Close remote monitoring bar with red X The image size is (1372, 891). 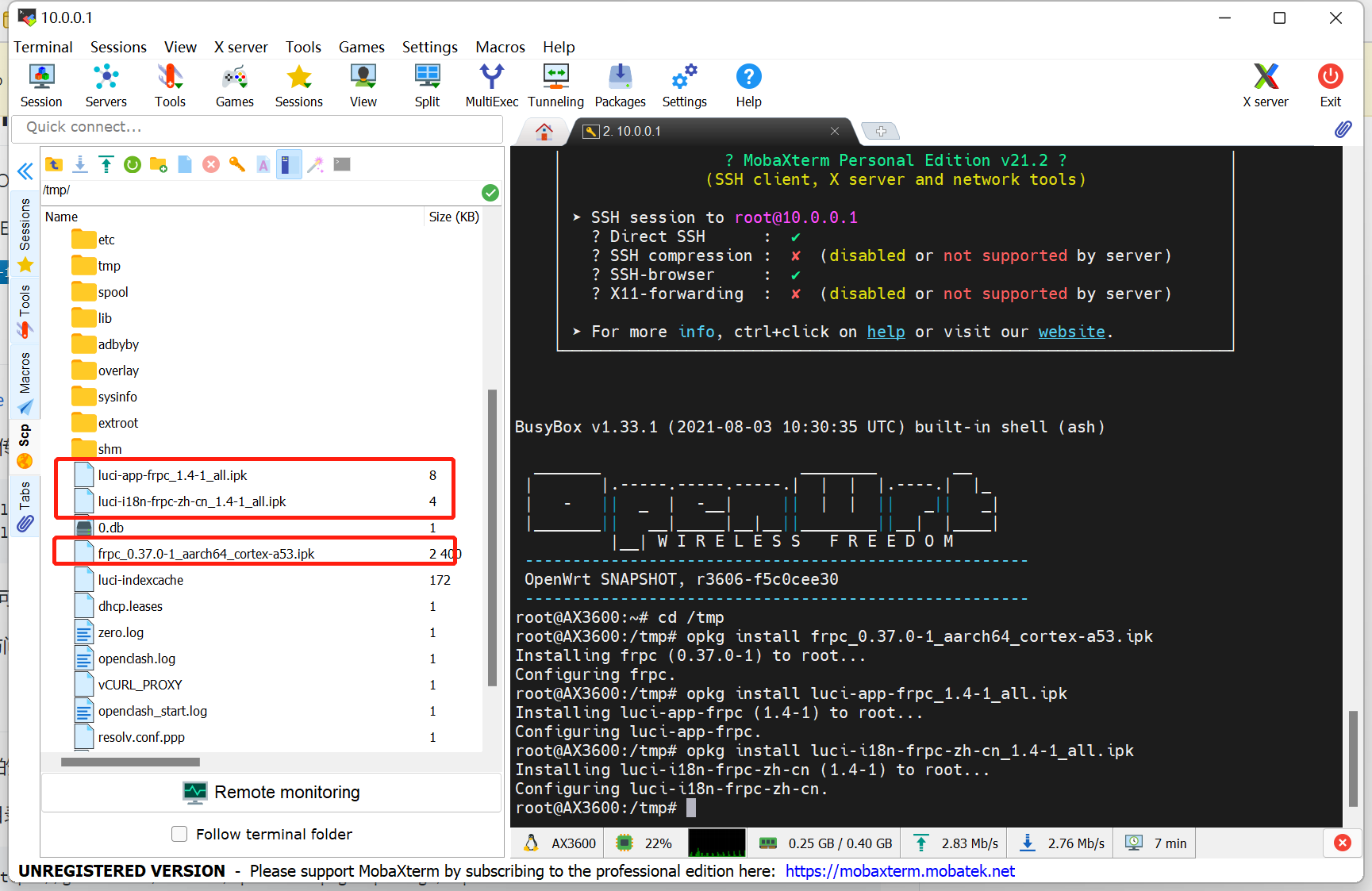(1343, 843)
